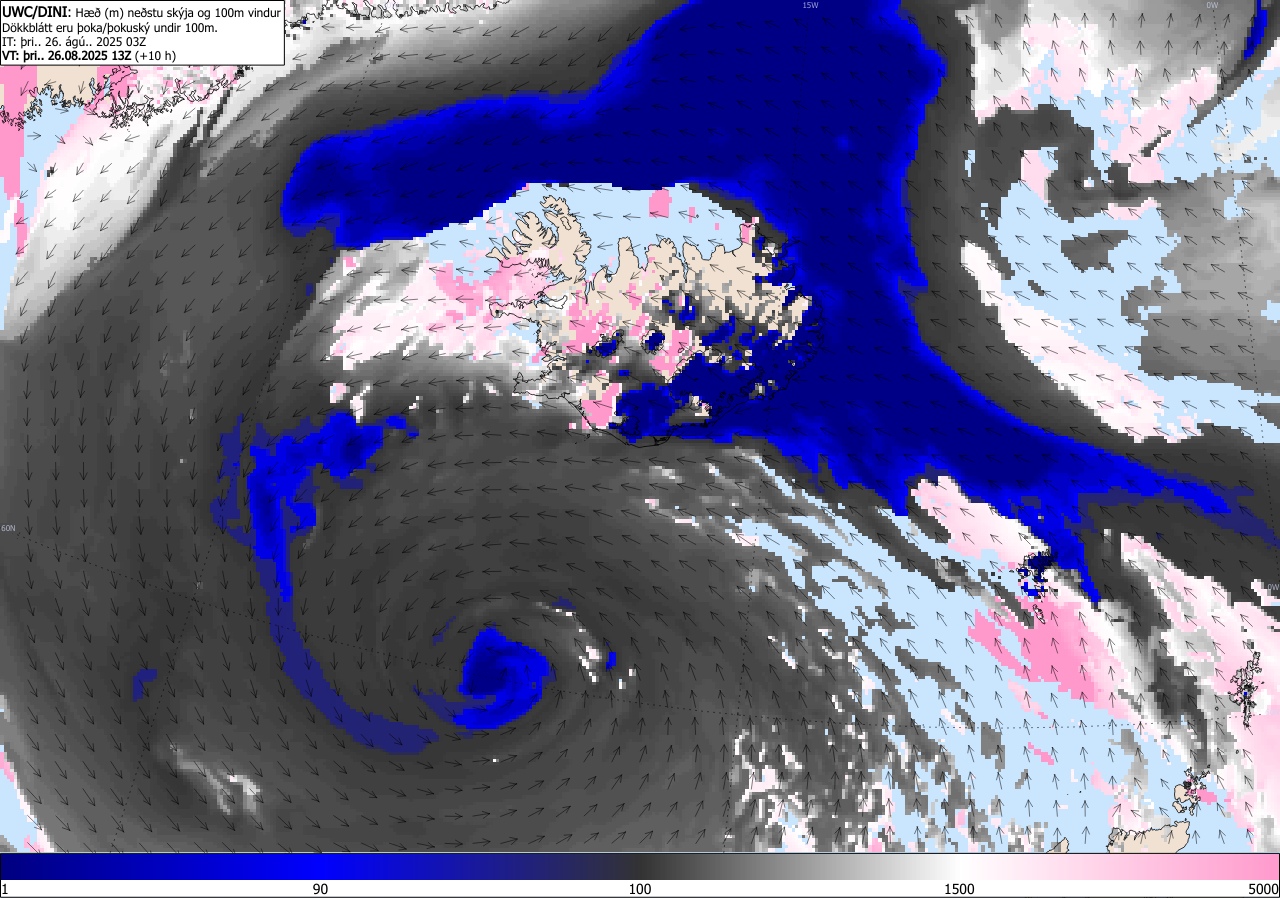Click the "15W" longitude label
Viewport: 1280px width, 898px height.
pyautogui.click(x=810, y=5)
